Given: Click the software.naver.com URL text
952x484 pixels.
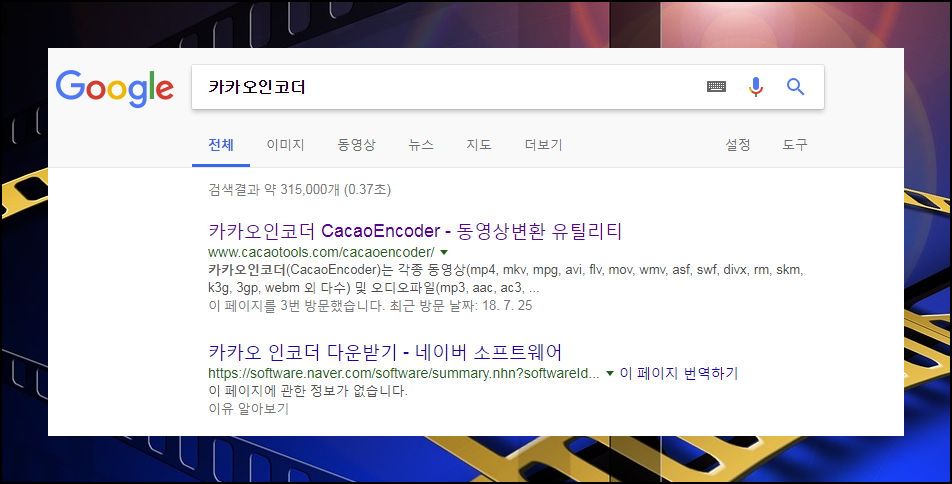Looking at the screenshot, I should click(403, 373).
